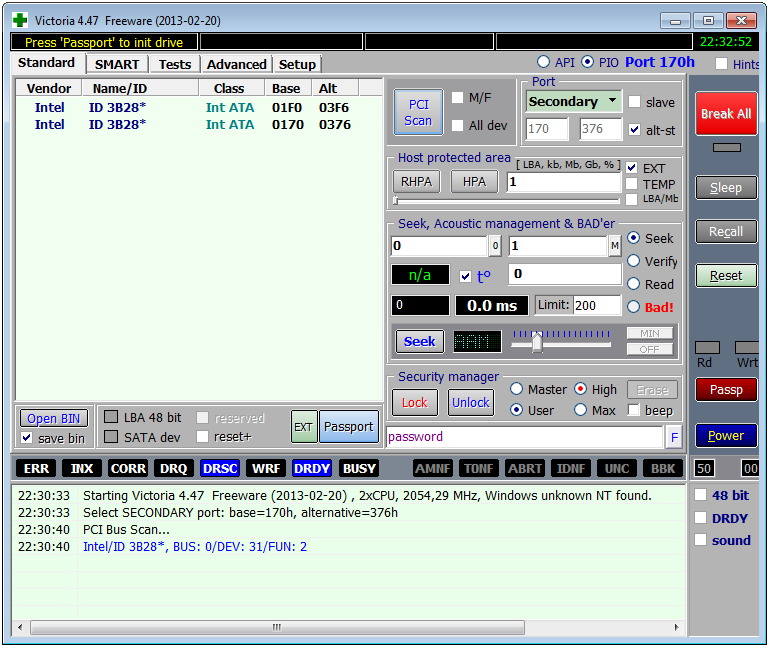The height and width of the screenshot is (648, 770).
Task: Toggle the save bin checkbox
Action: pyautogui.click(x=27, y=437)
